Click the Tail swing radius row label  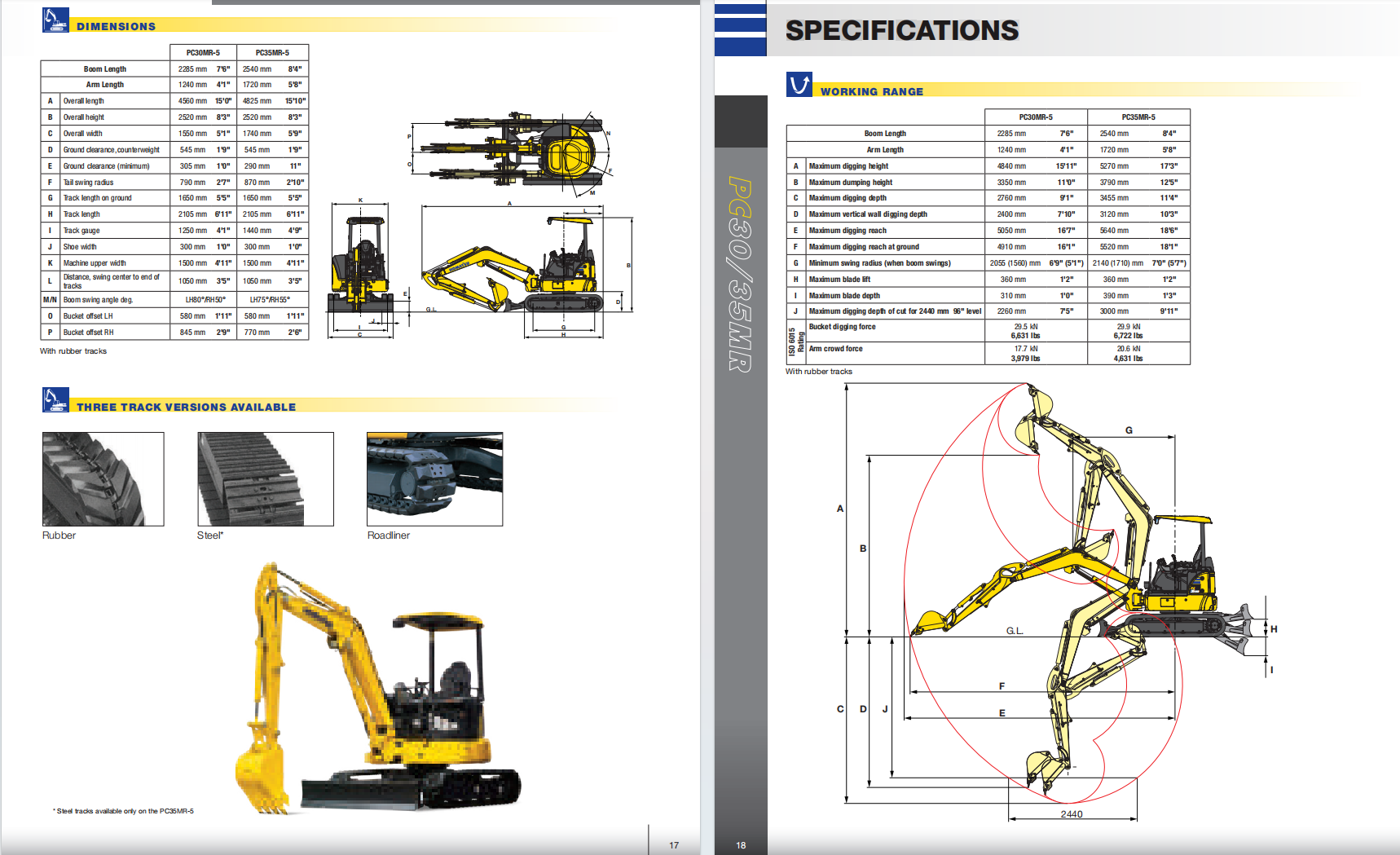[x=88, y=183]
